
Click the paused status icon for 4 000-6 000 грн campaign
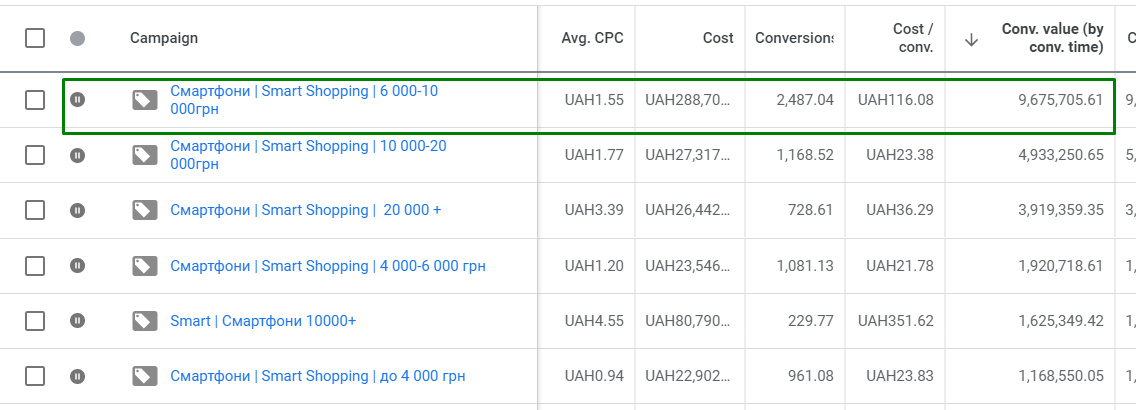pyautogui.click(x=78, y=266)
